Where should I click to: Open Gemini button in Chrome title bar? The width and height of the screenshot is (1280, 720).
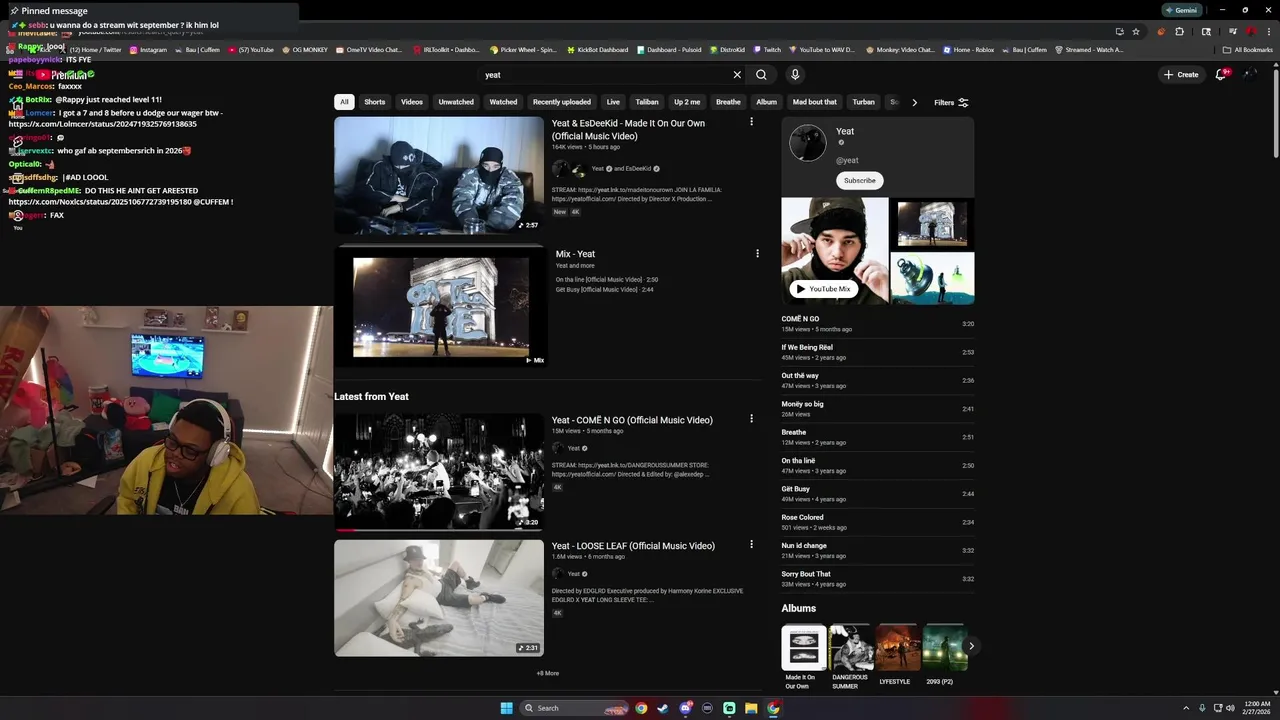pyautogui.click(x=1181, y=10)
